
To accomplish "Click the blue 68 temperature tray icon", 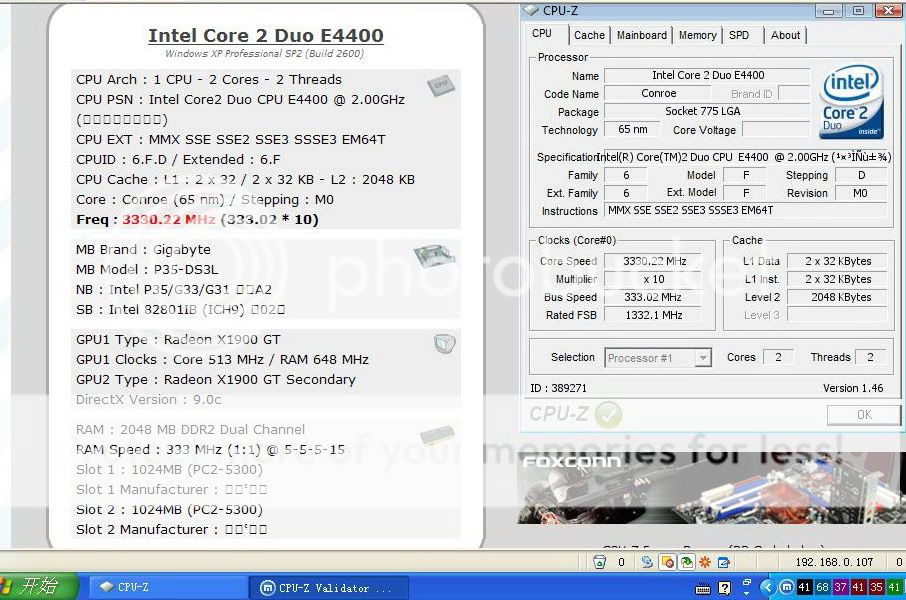I will pyautogui.click(x=822, y=587).
